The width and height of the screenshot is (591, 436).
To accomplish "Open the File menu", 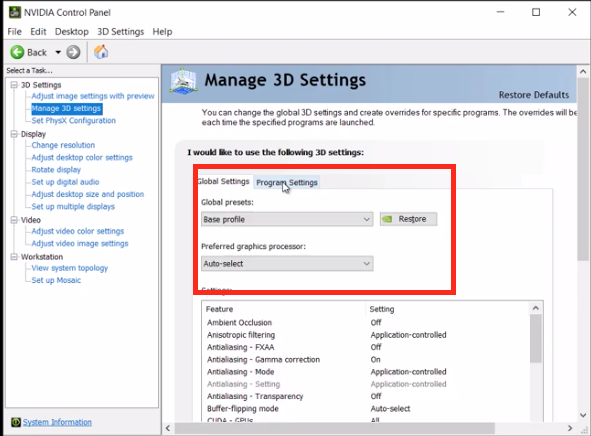I will (x=15, y=32).
